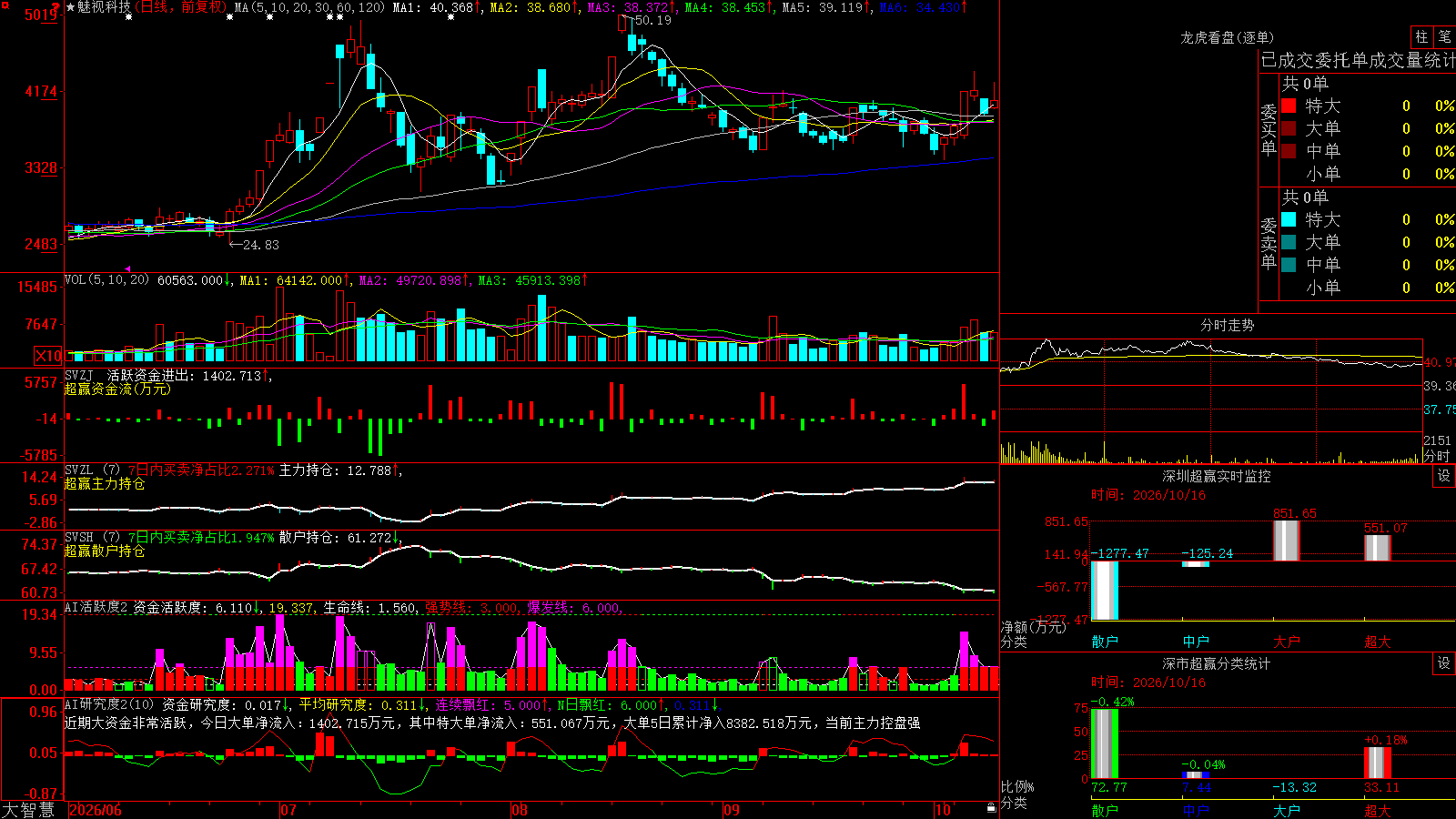Click the 龙虎看盘(逐单) panel title
Viewport: 1456px width, 819px height.
[1228, 37]
